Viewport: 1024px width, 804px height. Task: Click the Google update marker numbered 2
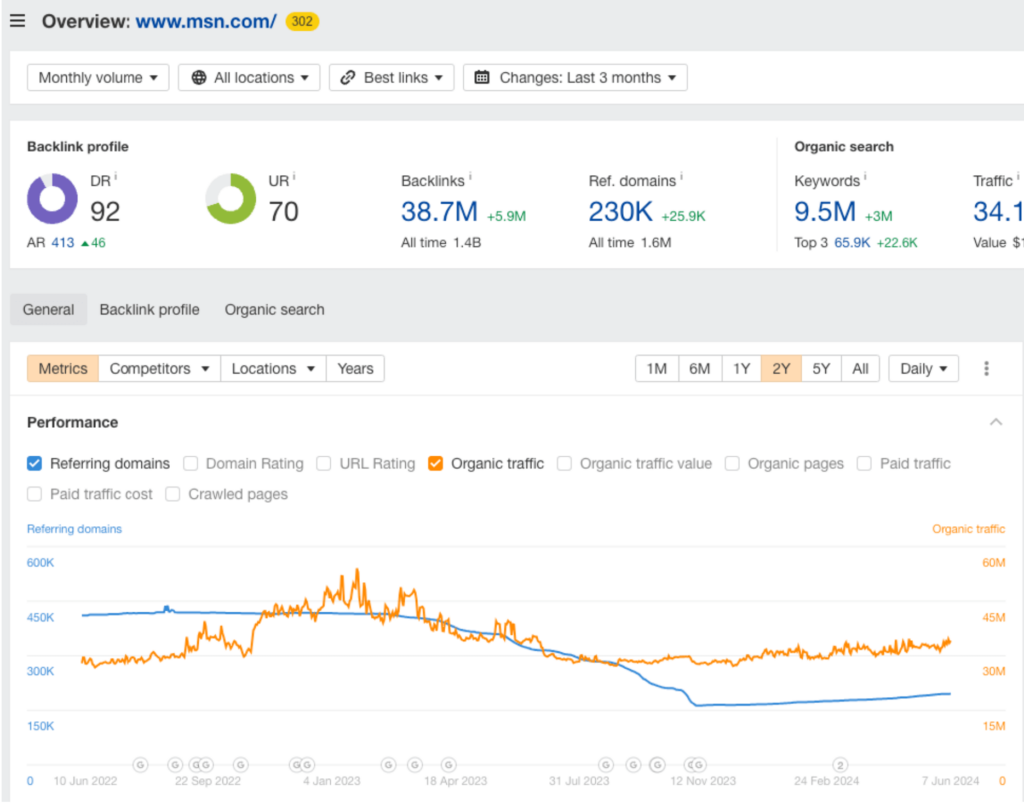click(x=841, y=765)
